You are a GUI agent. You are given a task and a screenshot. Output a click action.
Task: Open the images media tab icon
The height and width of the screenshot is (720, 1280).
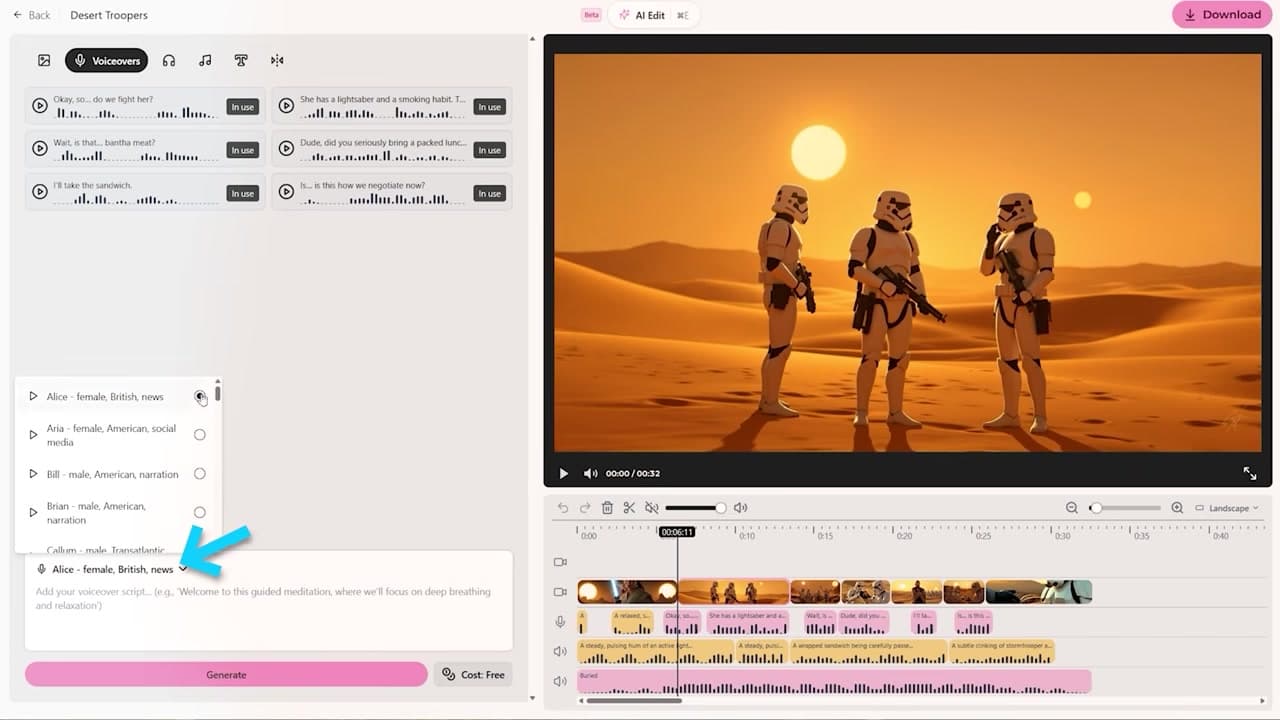pos(44,61)
